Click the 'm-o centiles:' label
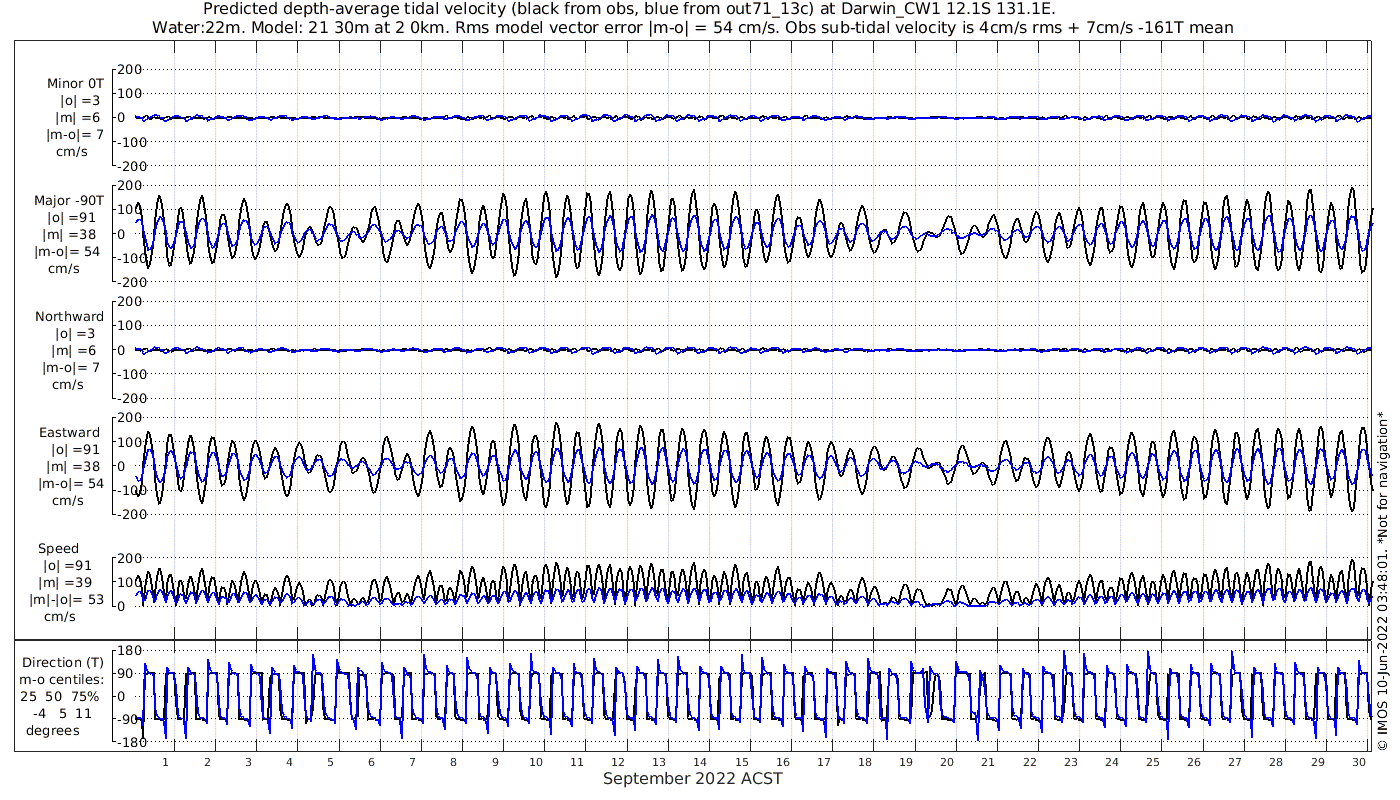Image resolution: width=1400 pixels, height=800 pixels. click(x=63, y=679)
